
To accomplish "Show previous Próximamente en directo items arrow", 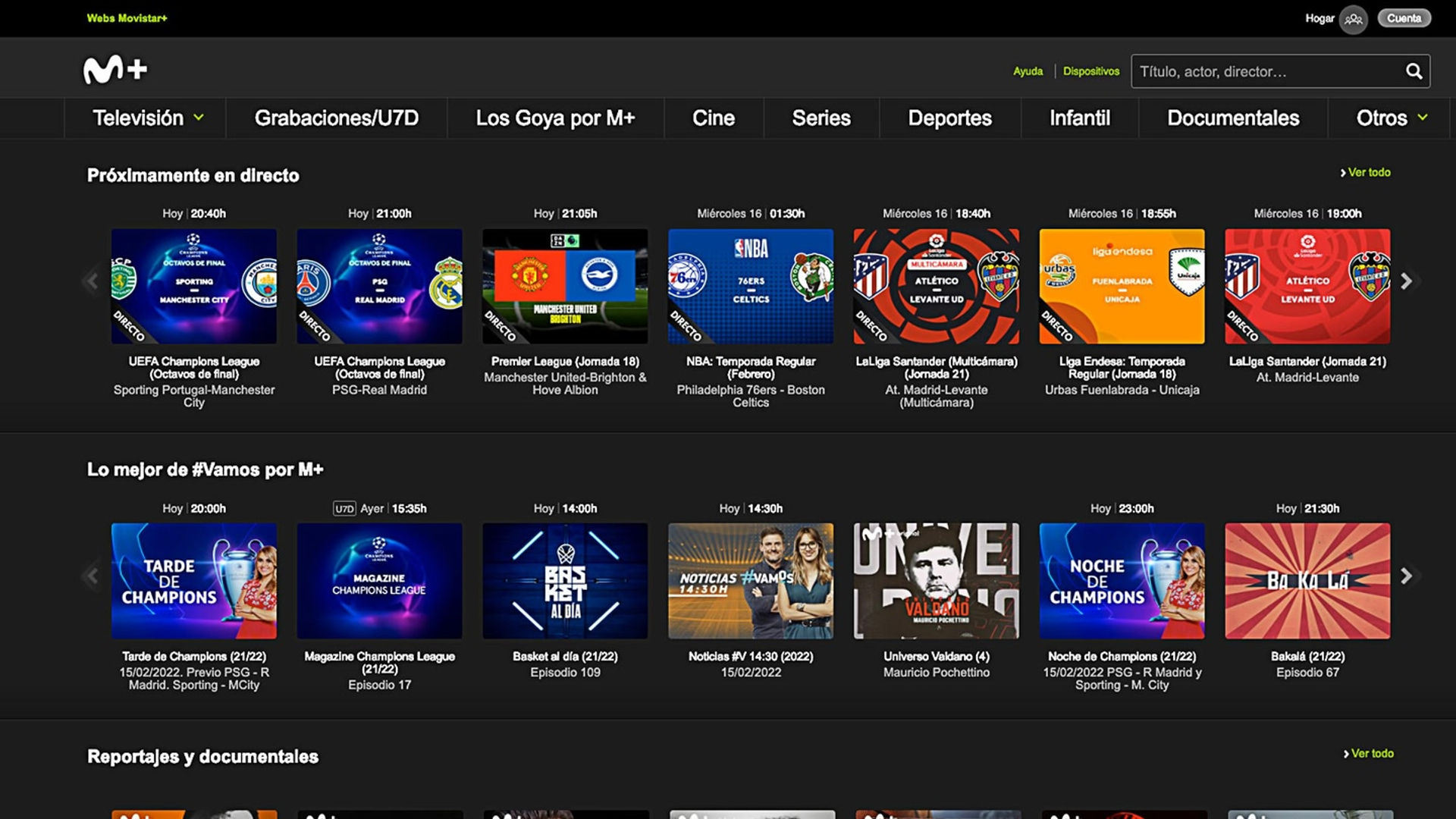I will (93, 281).
